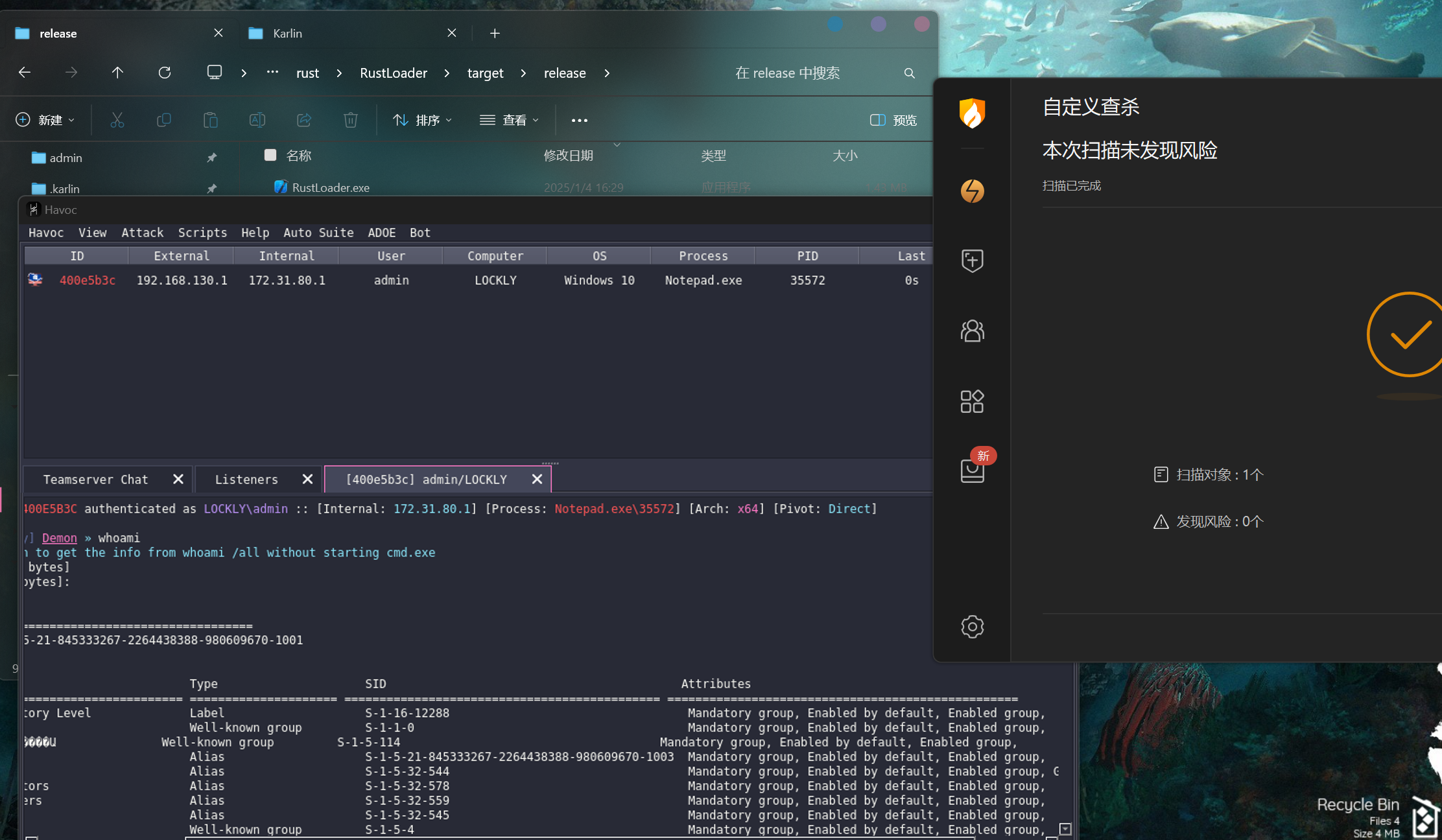
Task: Open antivirus settings gear icon
Action: tap(972, 626)
